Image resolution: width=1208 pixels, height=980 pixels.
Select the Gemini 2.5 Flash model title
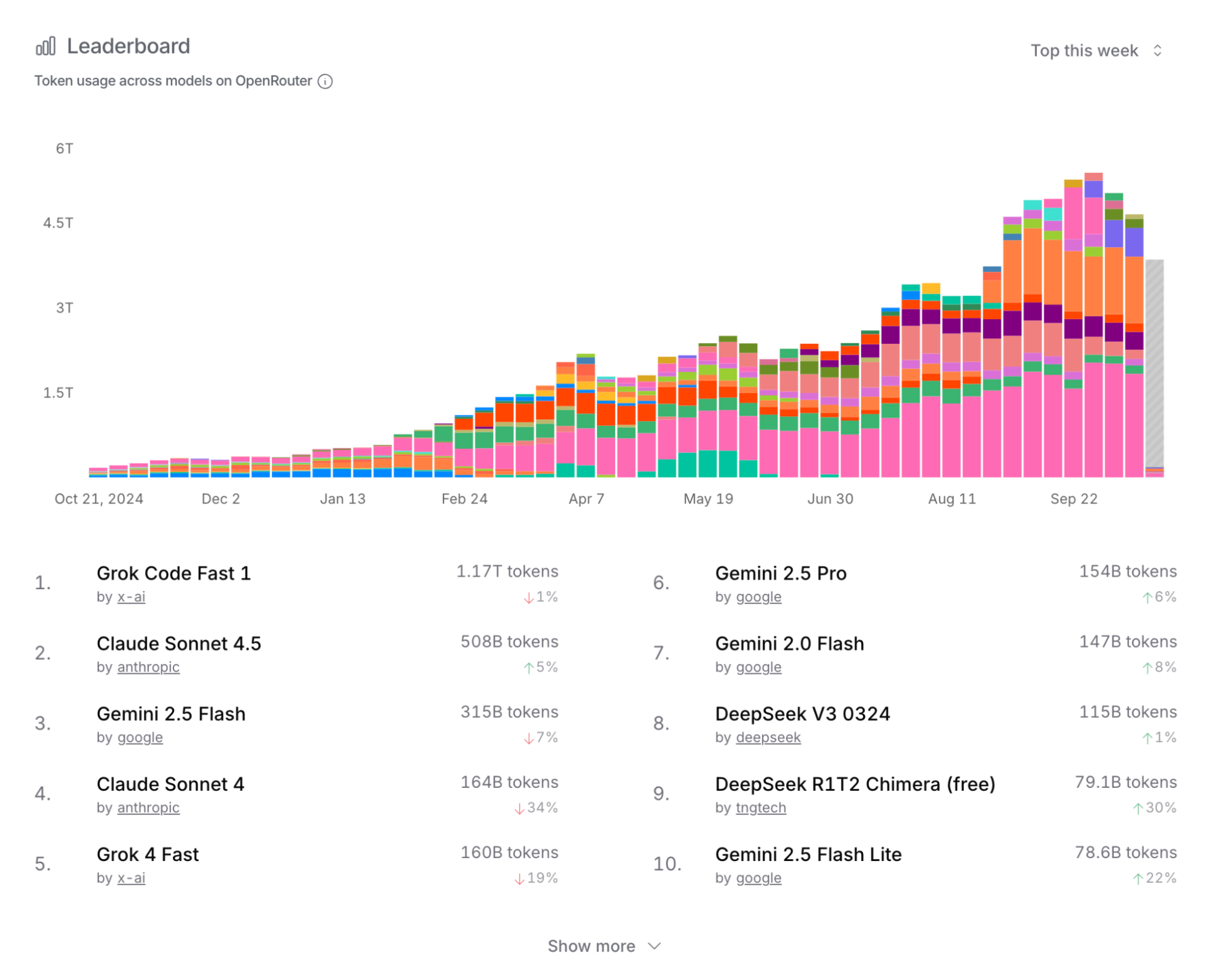coord(171,714)
